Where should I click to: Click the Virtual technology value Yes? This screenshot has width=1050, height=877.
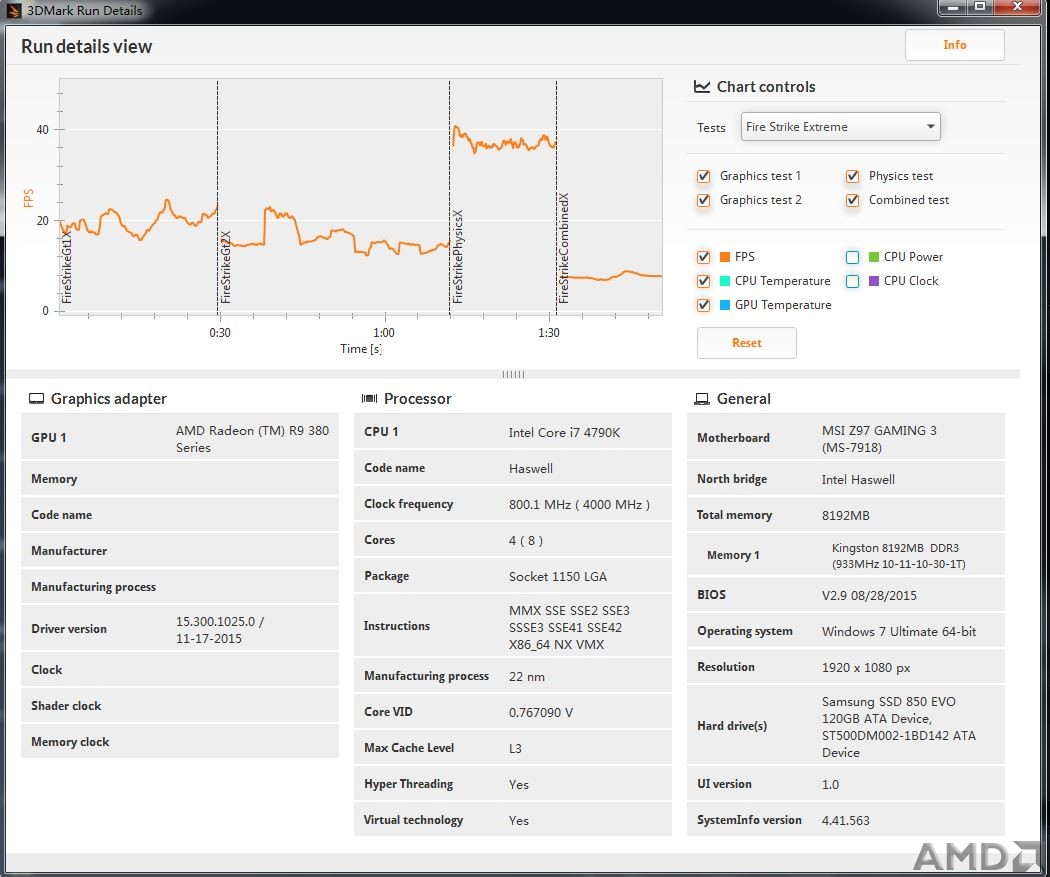click(x=518, y=821)
